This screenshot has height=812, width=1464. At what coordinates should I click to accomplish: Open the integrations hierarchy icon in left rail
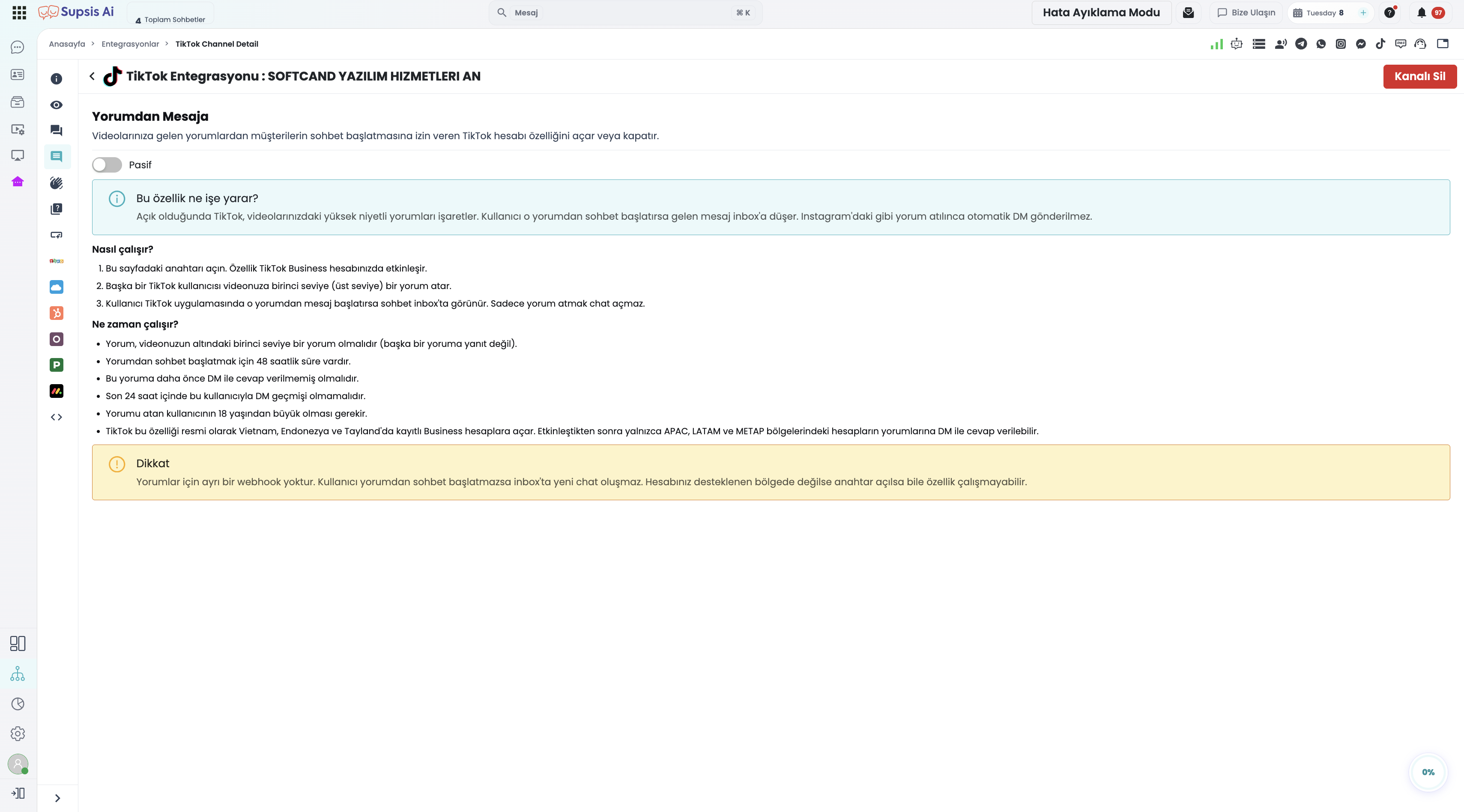pos(18,674)
